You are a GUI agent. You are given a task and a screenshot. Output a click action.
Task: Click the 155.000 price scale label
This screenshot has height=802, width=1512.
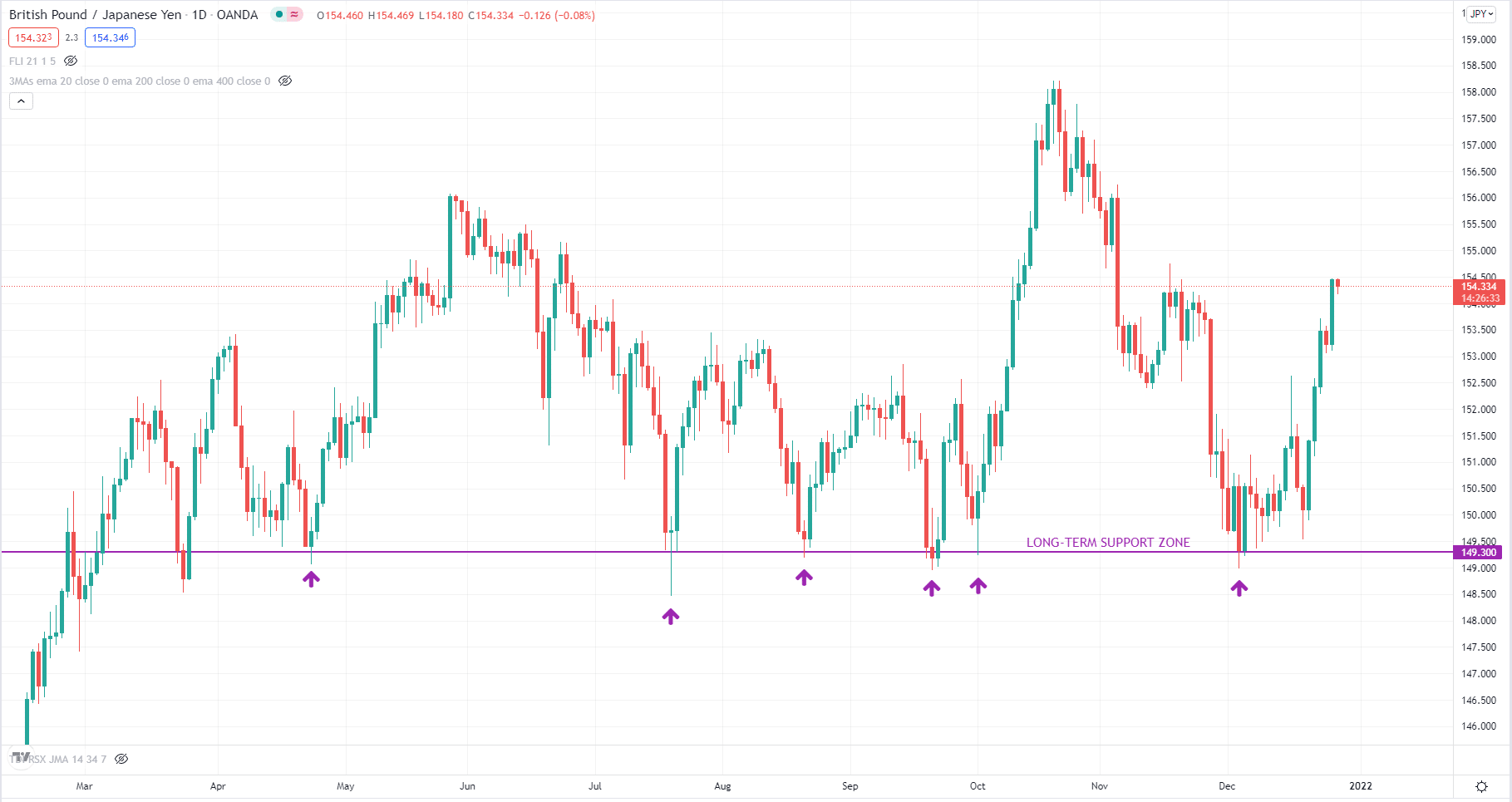[1479, 251]
